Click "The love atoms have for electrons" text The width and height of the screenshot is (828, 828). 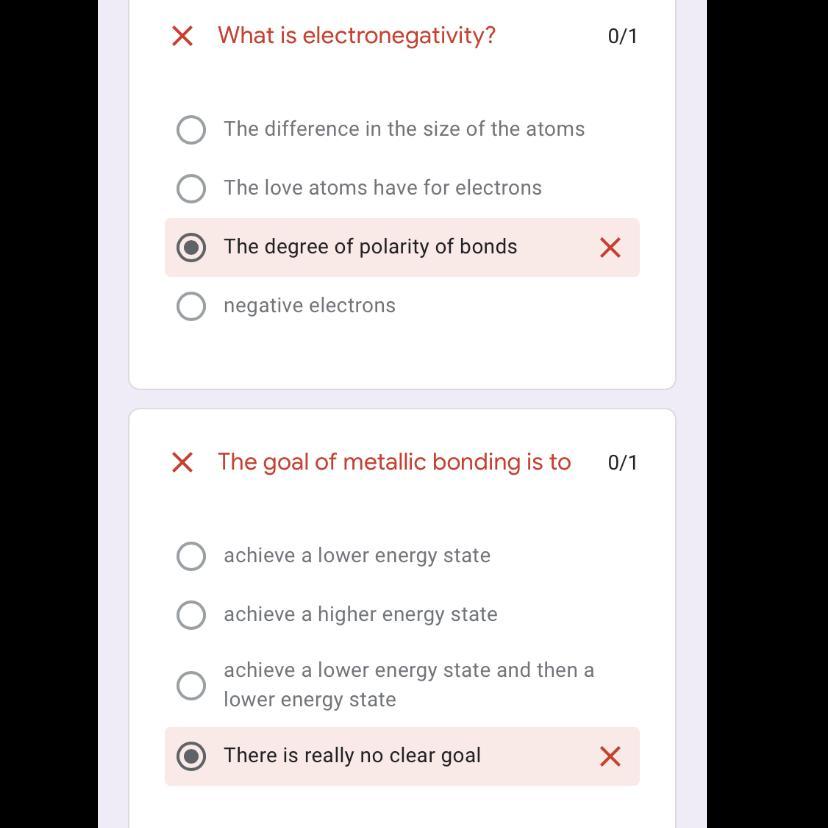point(383,188)
